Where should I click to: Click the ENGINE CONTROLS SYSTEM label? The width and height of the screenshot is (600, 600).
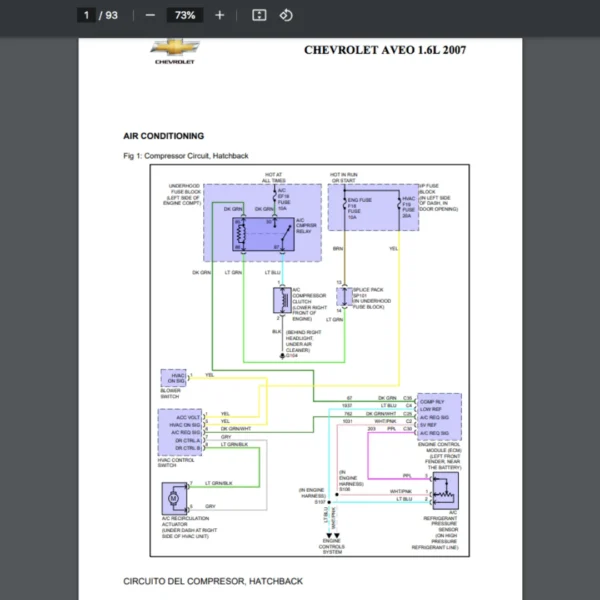point(331,546)
